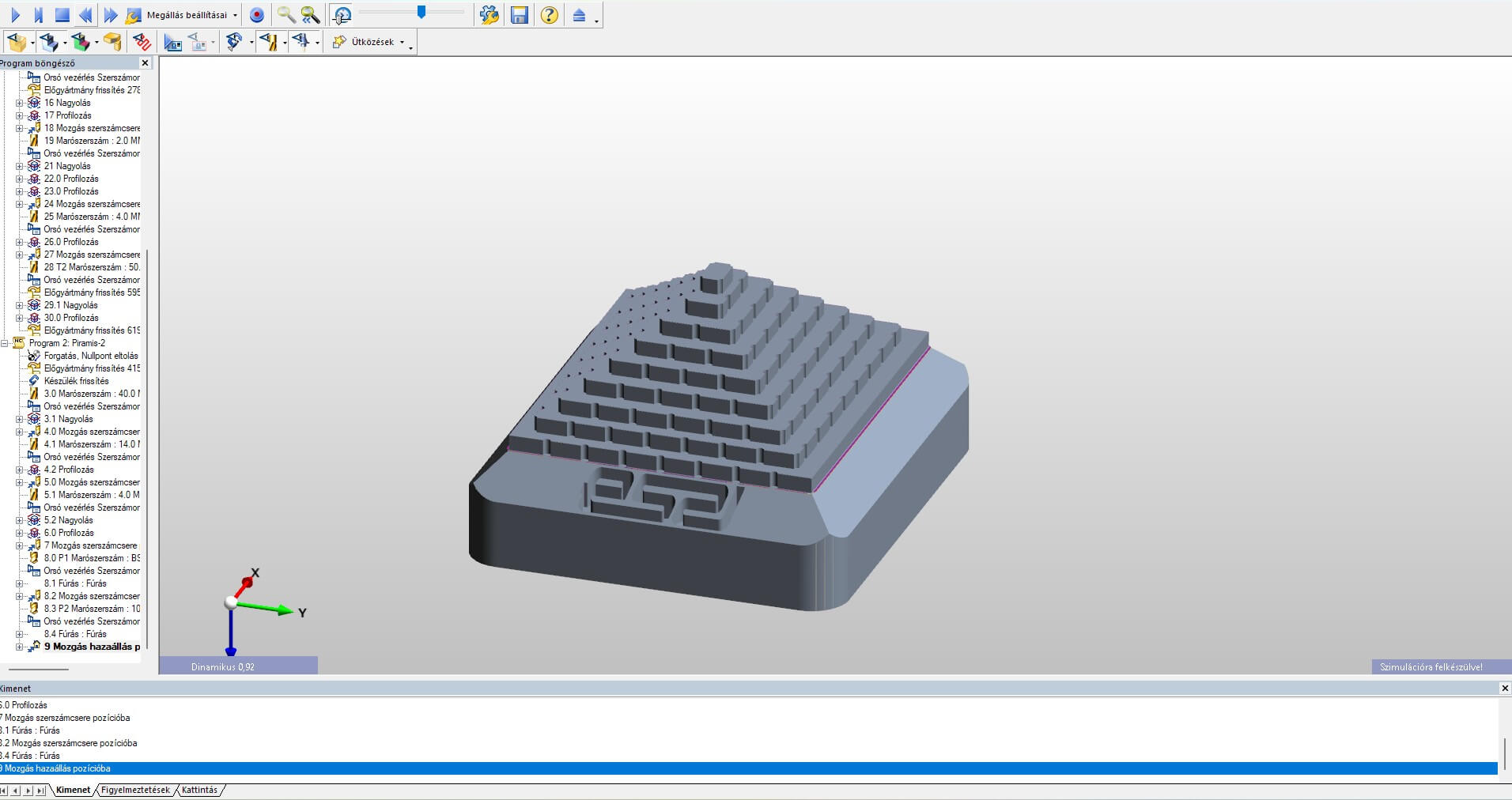Close the Program böngésző panel

click(x=145, y=63)
